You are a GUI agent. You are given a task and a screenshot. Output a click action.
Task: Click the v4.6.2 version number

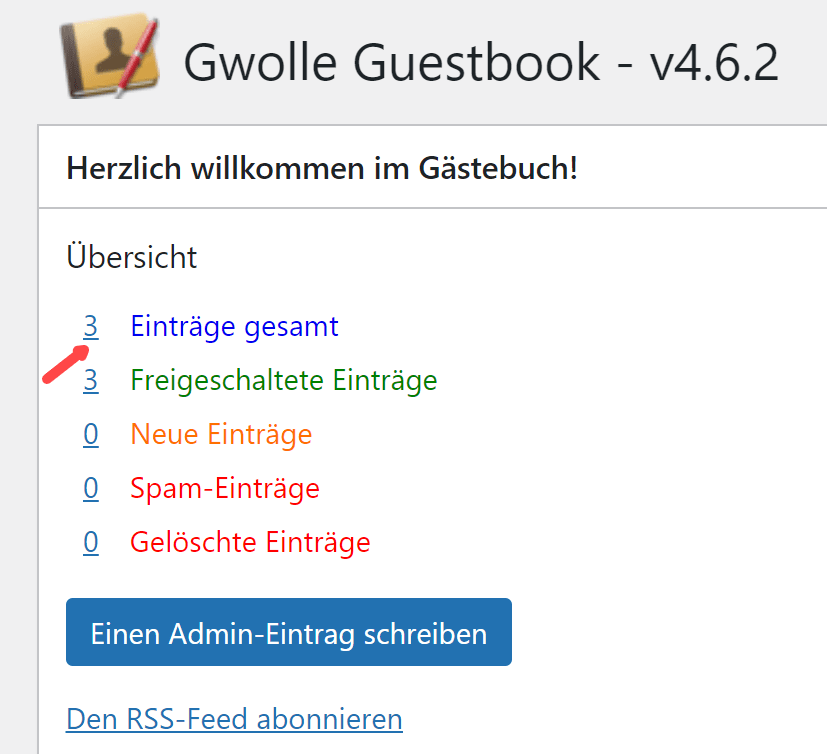coord(713,65)
